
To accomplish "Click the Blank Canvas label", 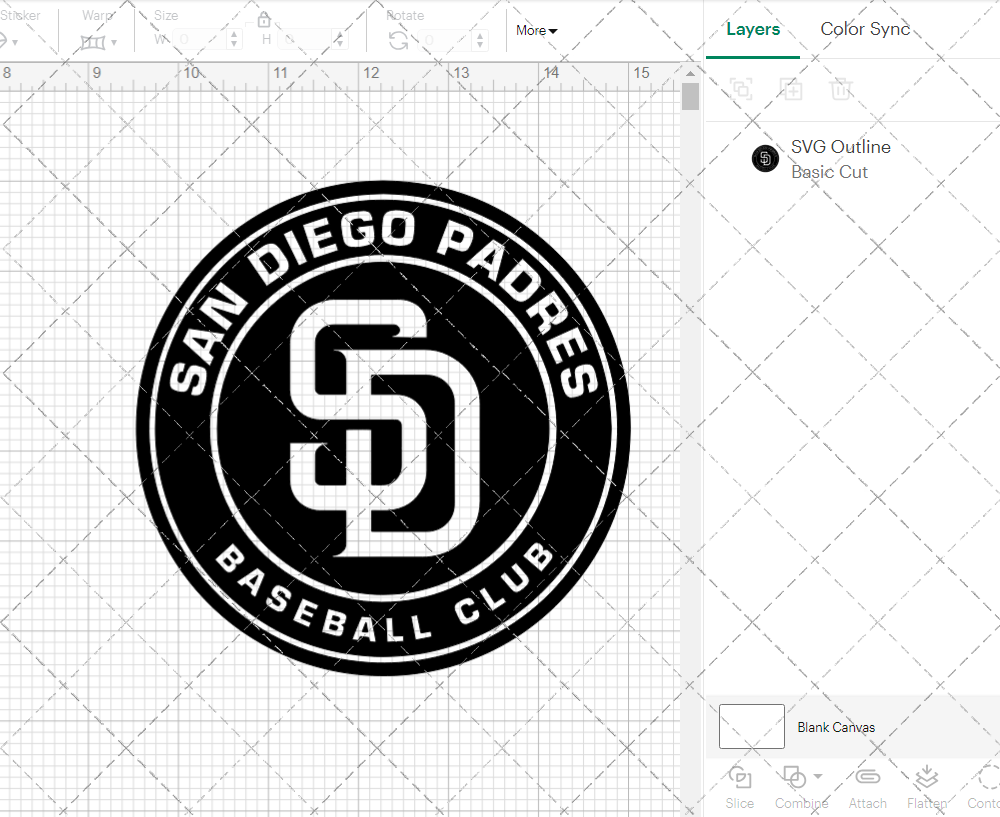I will click(x=837, y=727).
